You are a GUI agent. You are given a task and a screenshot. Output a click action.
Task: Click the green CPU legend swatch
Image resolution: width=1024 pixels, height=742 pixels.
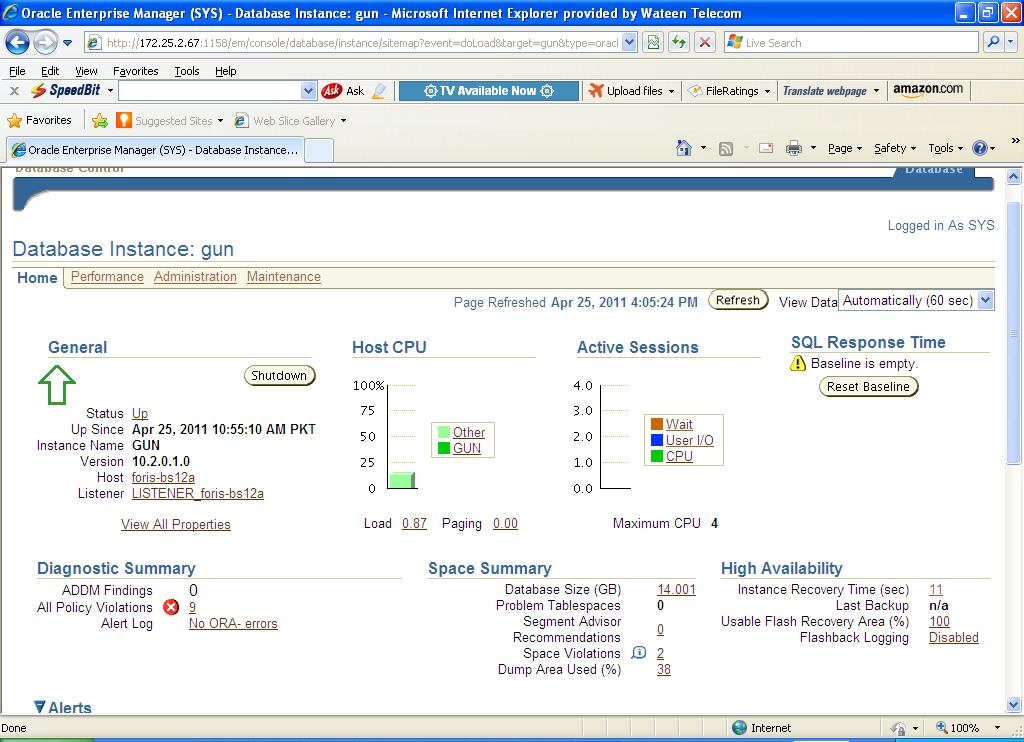(657, 456)
